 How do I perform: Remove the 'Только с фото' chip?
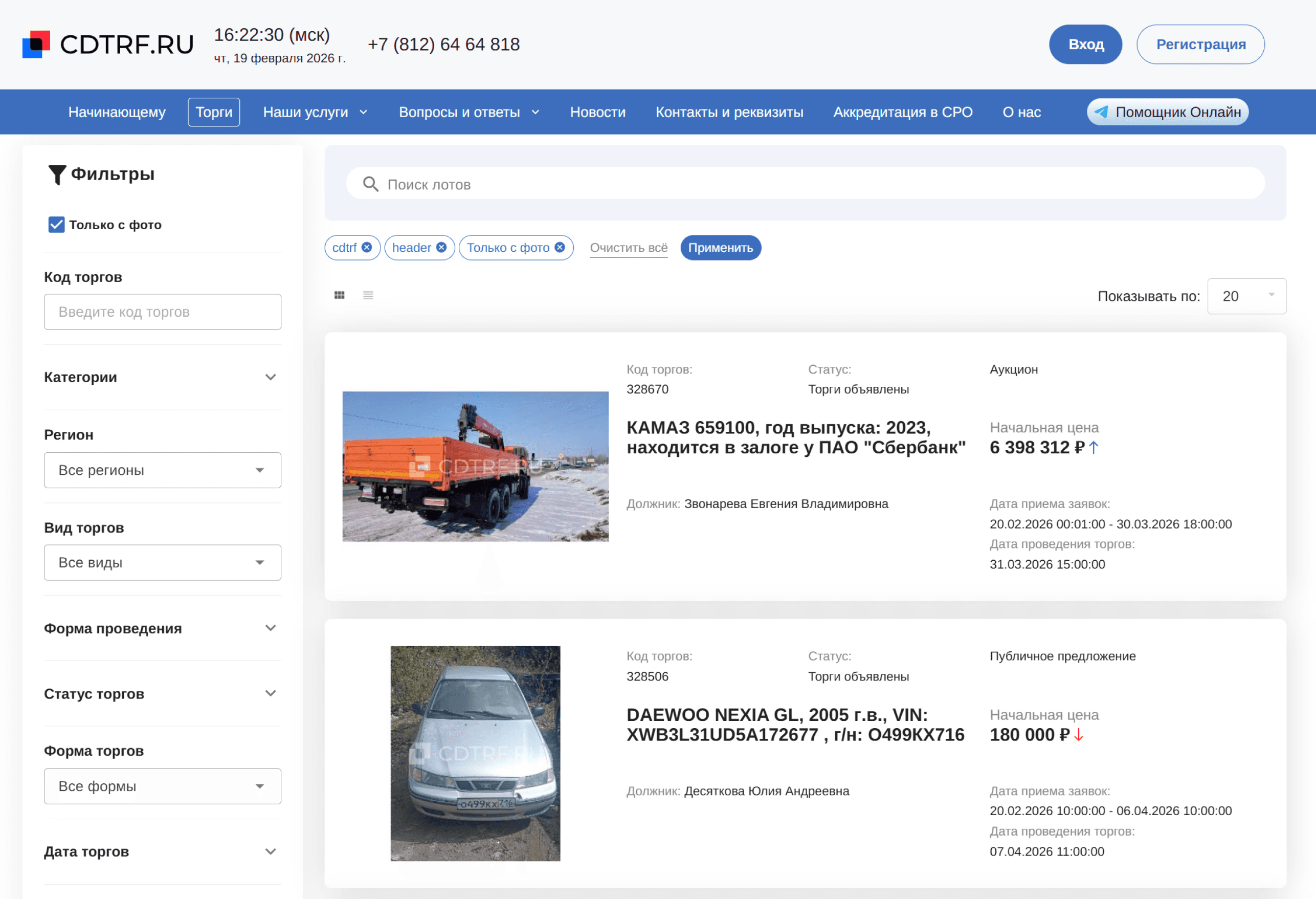(x=560, y=248)
